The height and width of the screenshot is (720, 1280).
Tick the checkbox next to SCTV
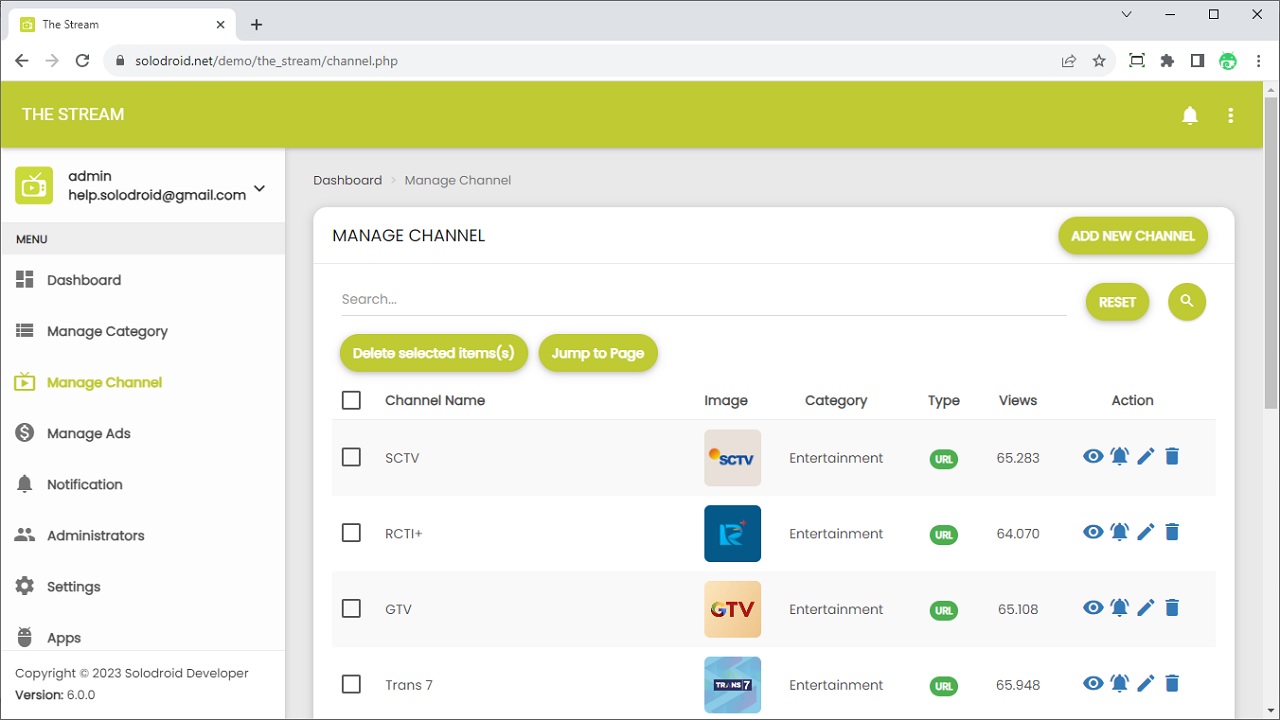point(351,457)
